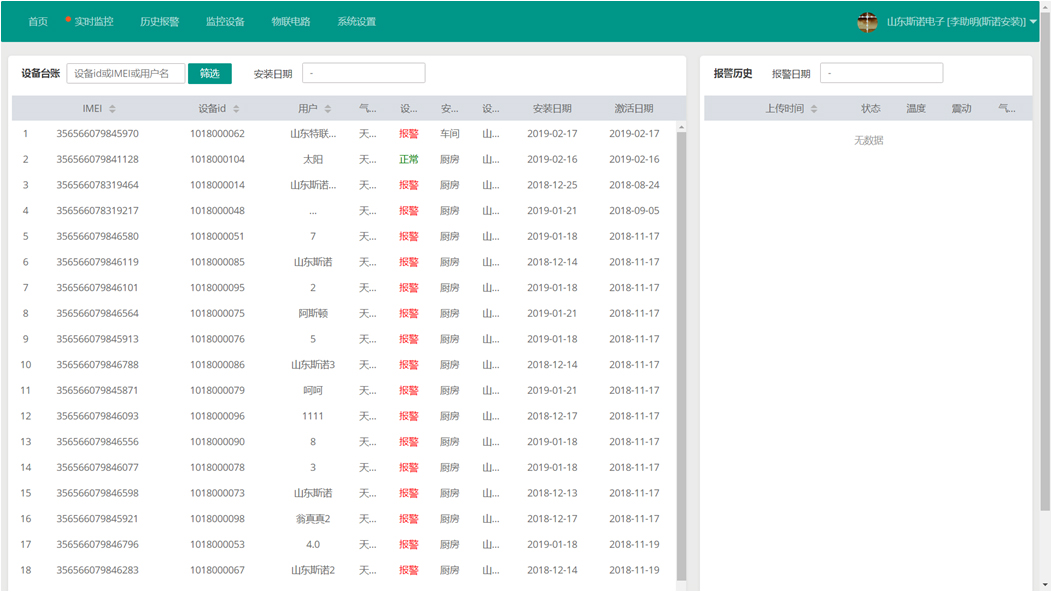The image size is (1052, 592).
Task: Click the sort arrows next to 用户
Action: (328, 109)
